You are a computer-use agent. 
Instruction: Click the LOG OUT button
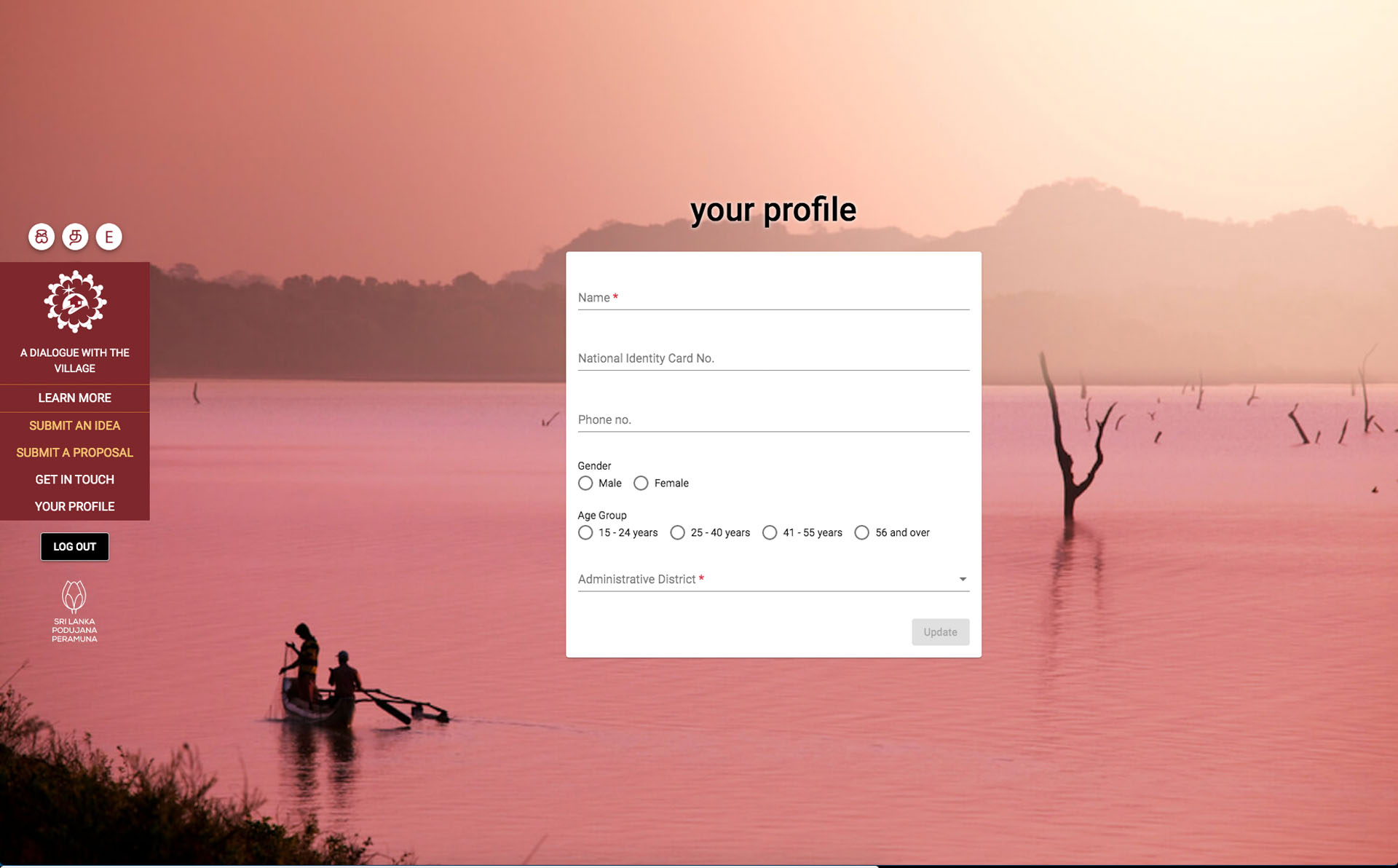tap(74, 546)
